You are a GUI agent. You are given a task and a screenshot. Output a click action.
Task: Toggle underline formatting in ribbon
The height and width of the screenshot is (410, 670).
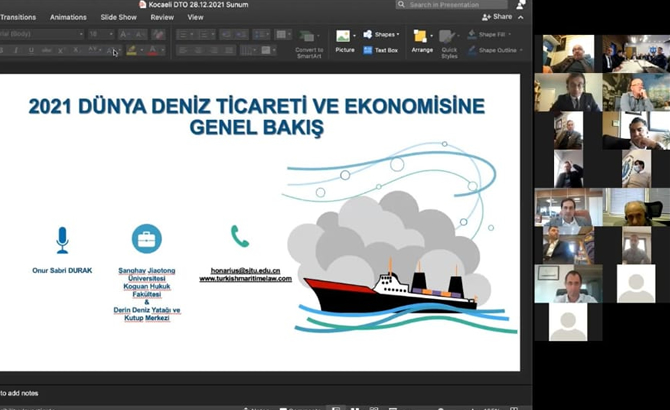pyautogui.click(x=30, y=50)
